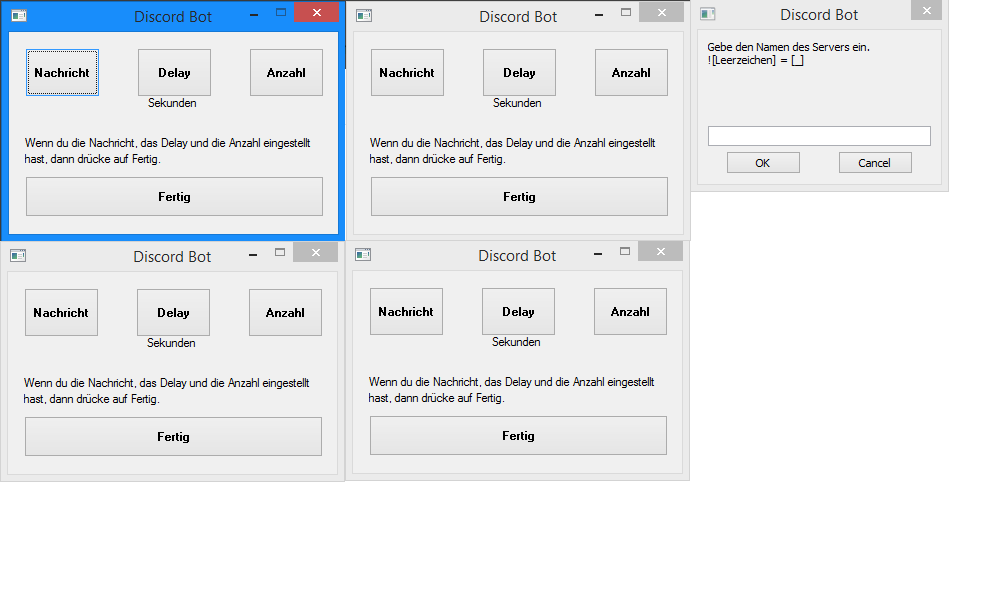
Task: Open the title icon of the lower-right Discord Bot form
Action: (363, 254)
